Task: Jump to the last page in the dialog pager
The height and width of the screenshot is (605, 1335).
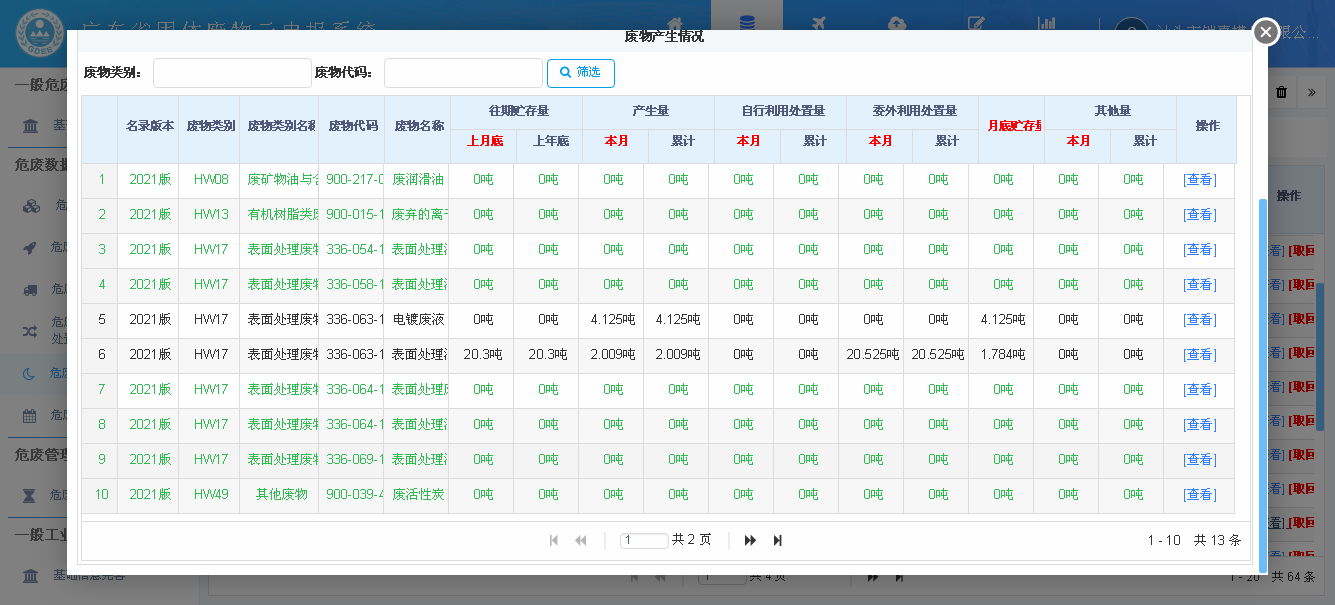Action: tap(777, 540)
